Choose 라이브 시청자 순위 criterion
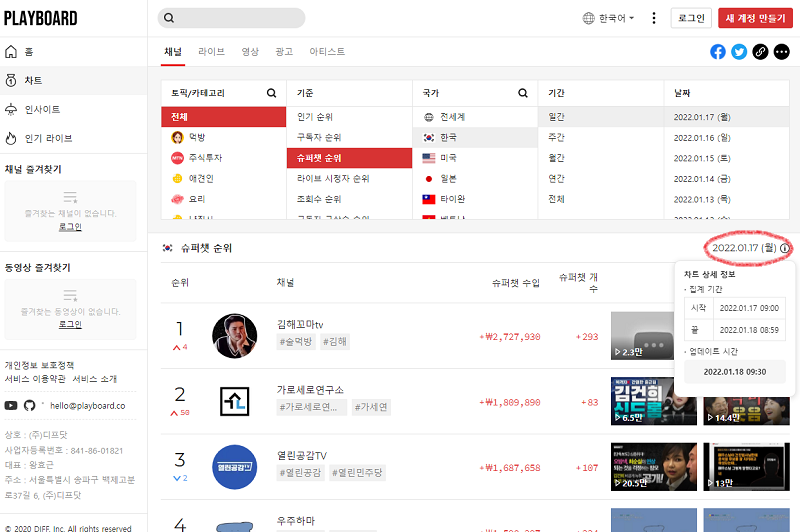Viewport: 800px width, 532px height. click(x=349, y=179)
